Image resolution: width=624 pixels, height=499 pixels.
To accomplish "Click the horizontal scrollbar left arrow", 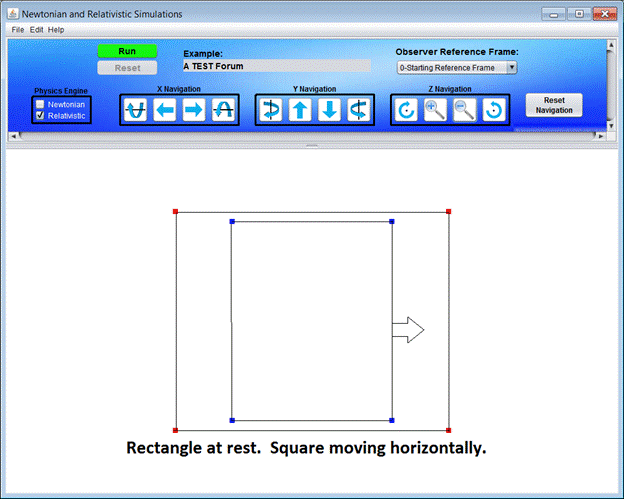I will [x=13, y=136].
